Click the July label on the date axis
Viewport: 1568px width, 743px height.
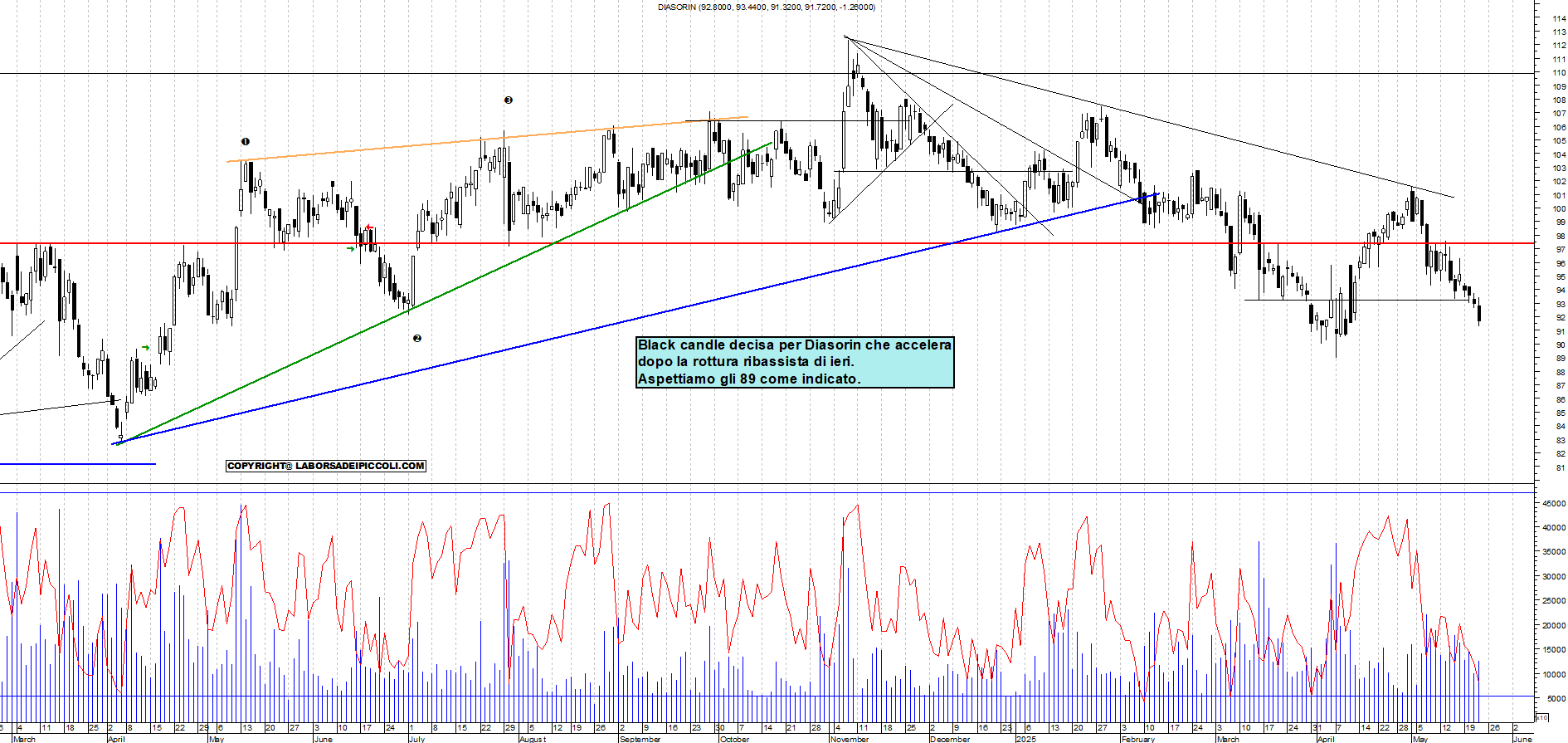click(417, 739)
